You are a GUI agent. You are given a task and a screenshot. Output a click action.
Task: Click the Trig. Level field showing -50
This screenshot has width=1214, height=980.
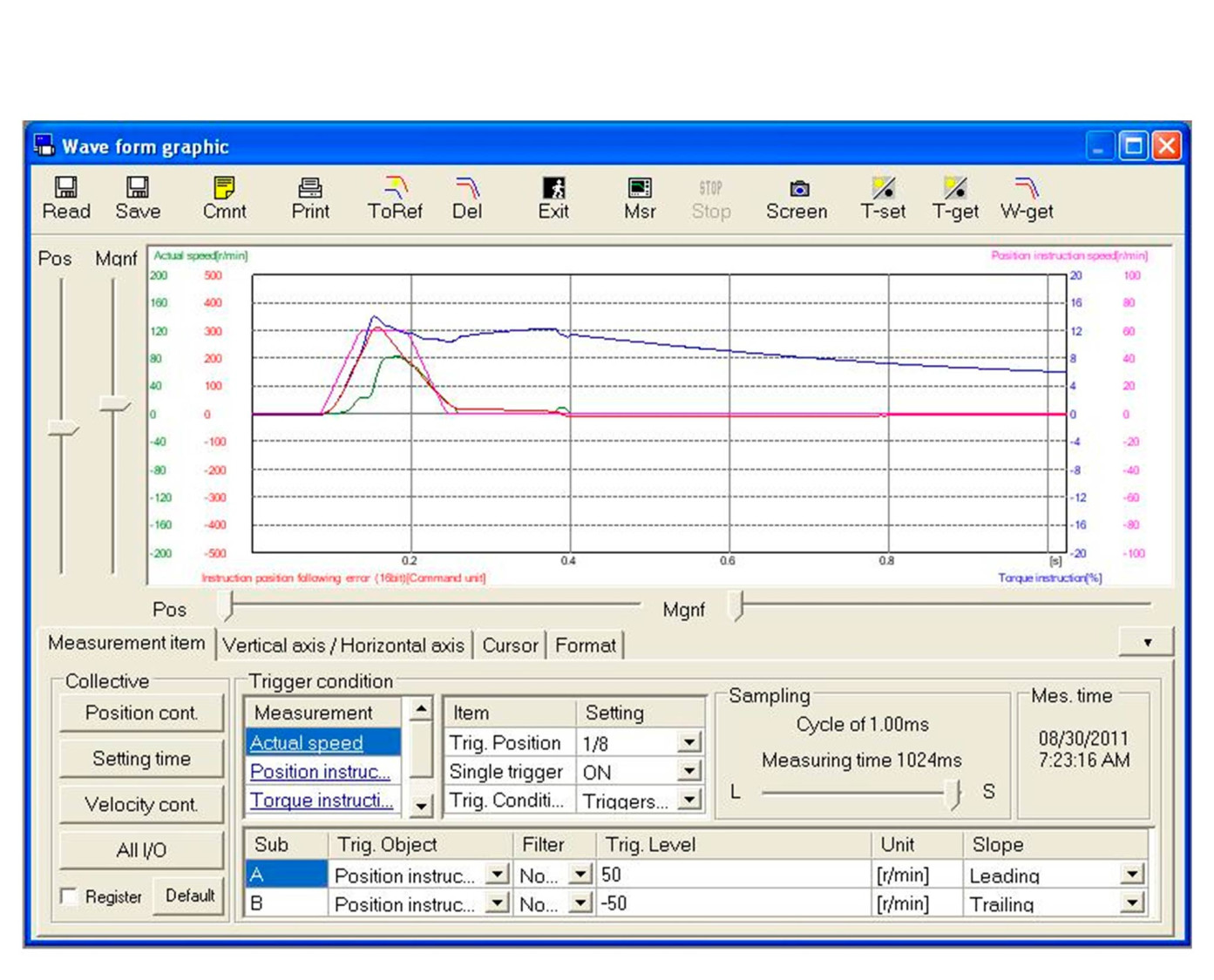[732, 904]
